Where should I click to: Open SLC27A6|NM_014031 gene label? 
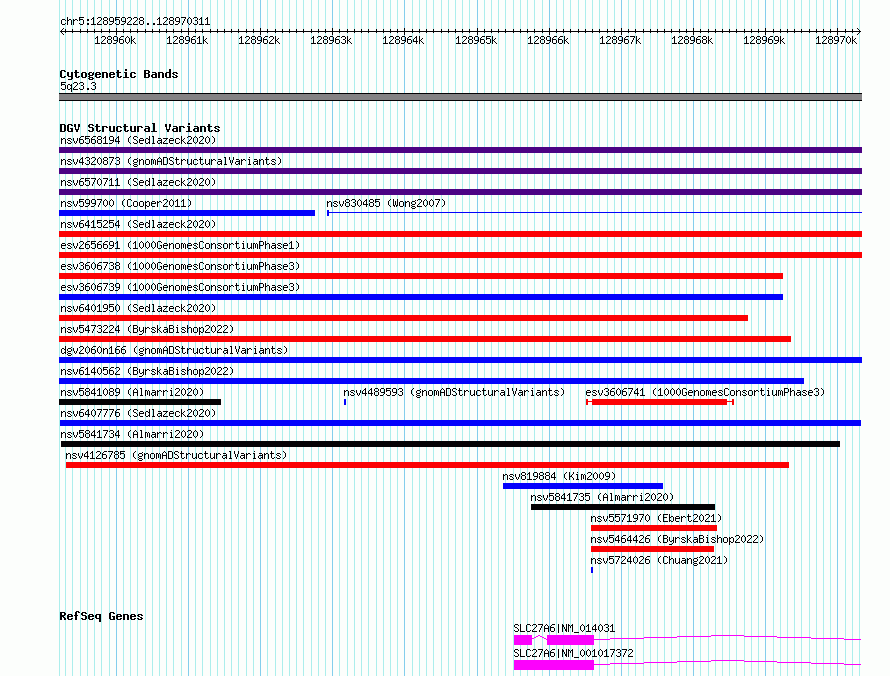point(564,628)
